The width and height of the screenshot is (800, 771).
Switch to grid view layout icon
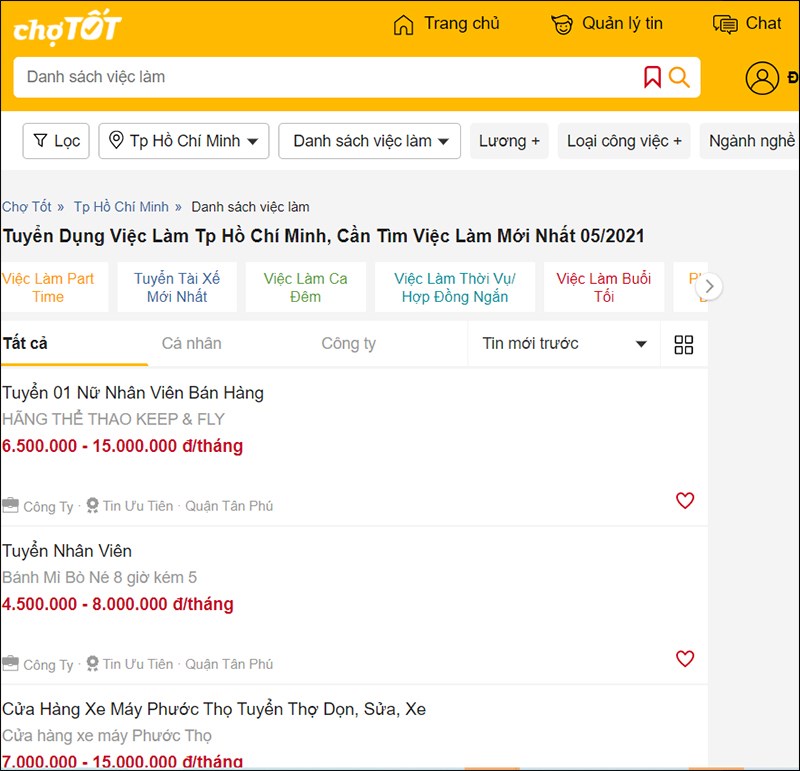pos(683,344)
